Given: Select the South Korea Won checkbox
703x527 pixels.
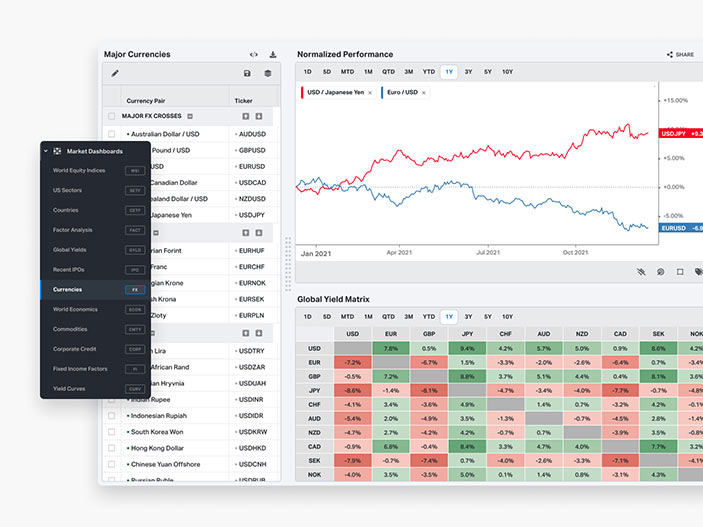Looking at the screenshot, I should (x=112, y=432).
